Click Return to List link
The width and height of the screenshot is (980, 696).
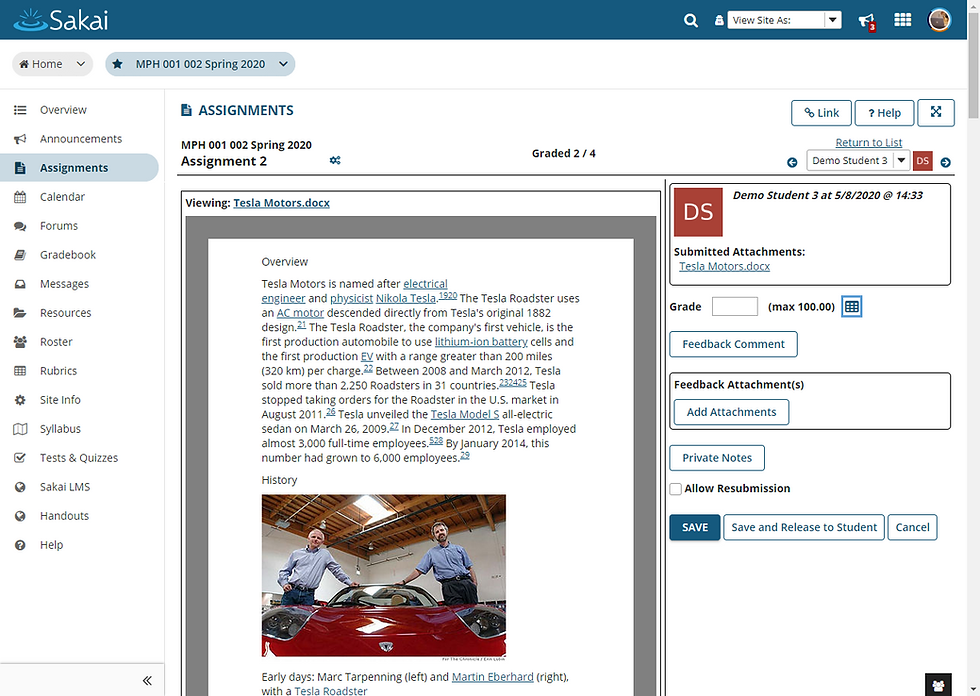click(869, 142)
